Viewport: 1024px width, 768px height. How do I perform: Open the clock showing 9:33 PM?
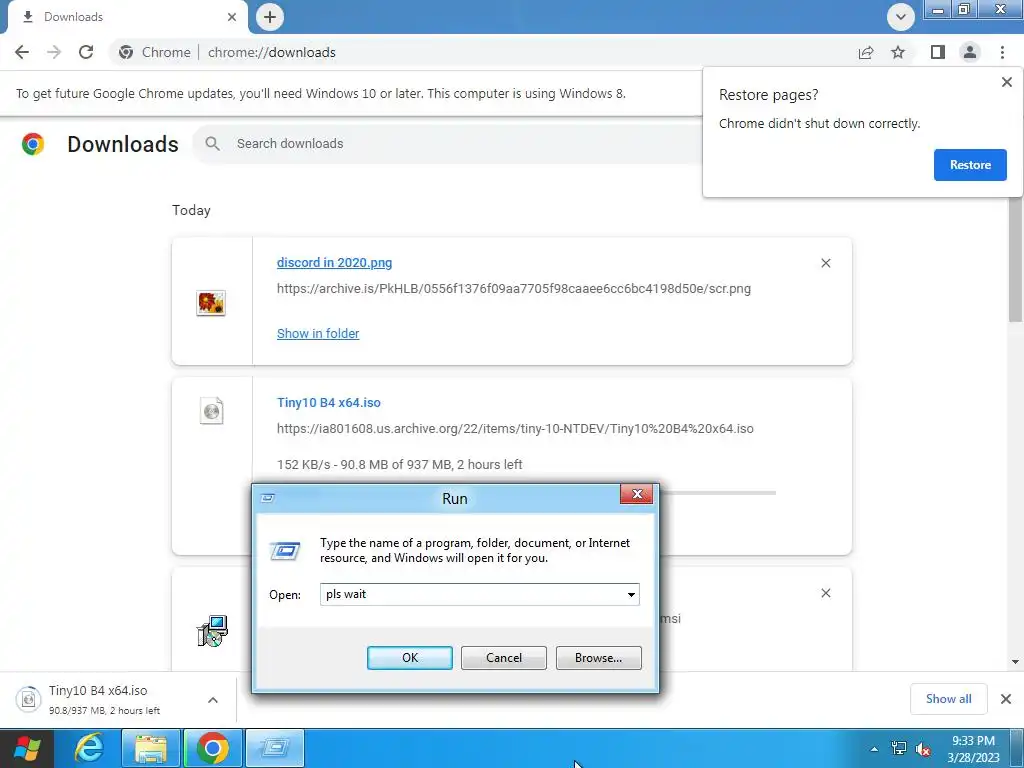pos(973,749)
